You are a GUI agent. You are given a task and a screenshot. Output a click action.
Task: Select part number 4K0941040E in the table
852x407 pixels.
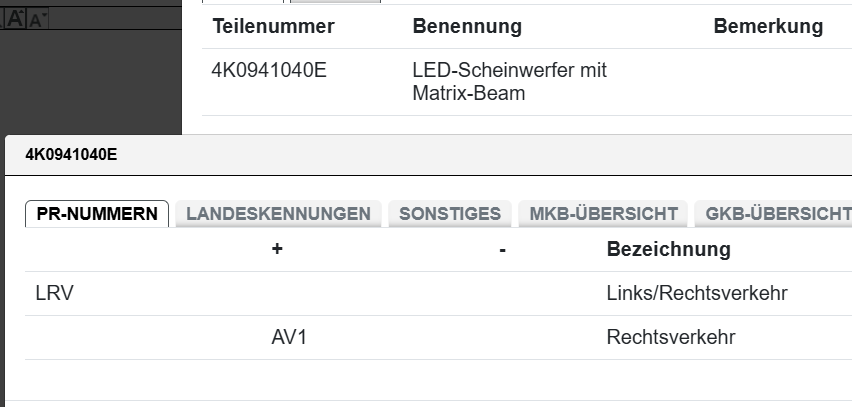point(269,72)
